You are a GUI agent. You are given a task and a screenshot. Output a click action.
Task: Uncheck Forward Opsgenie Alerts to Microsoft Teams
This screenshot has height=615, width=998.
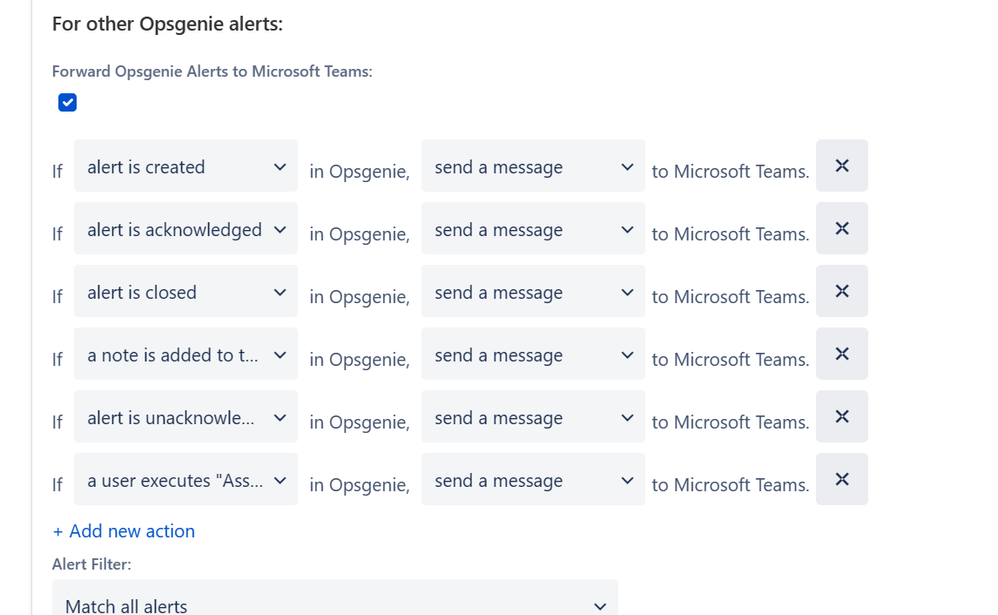click(67, 102)
